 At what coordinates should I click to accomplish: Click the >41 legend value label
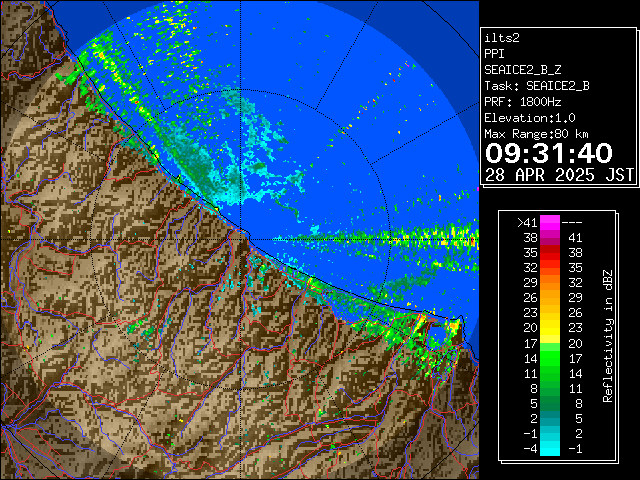click(527, 222)
